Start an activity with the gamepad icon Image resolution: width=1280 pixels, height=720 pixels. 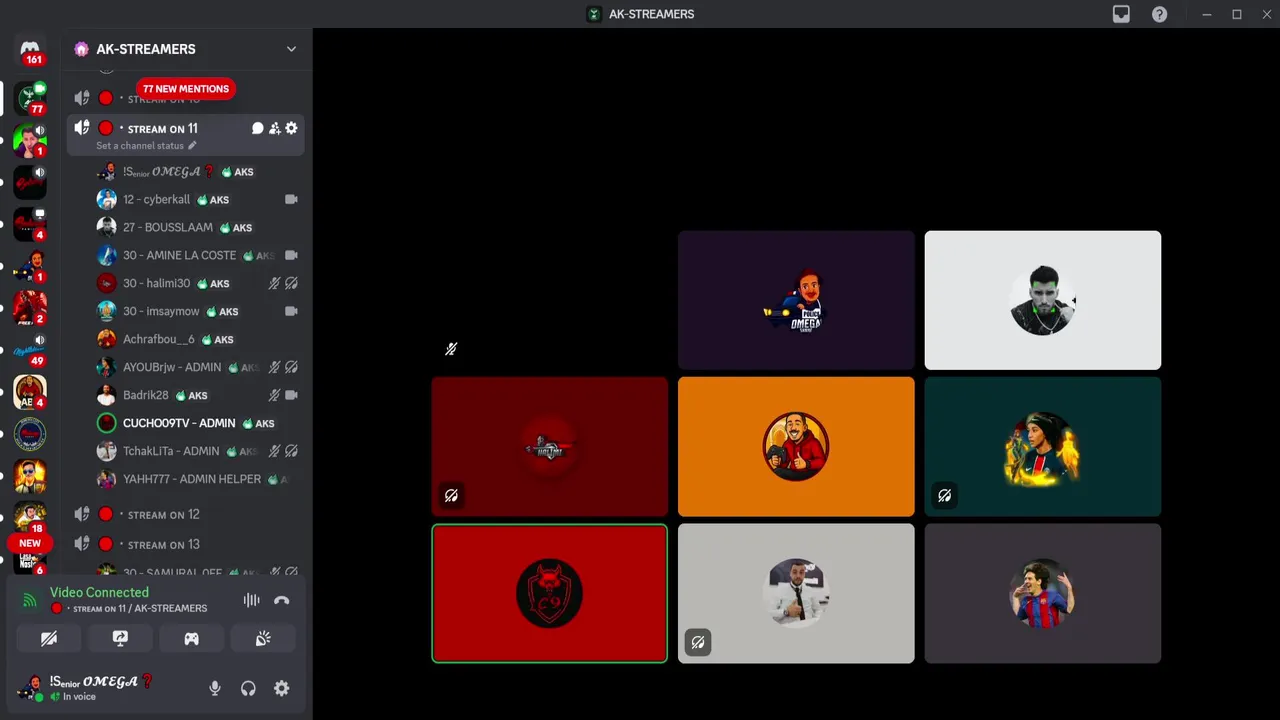(x=191, y=638)
